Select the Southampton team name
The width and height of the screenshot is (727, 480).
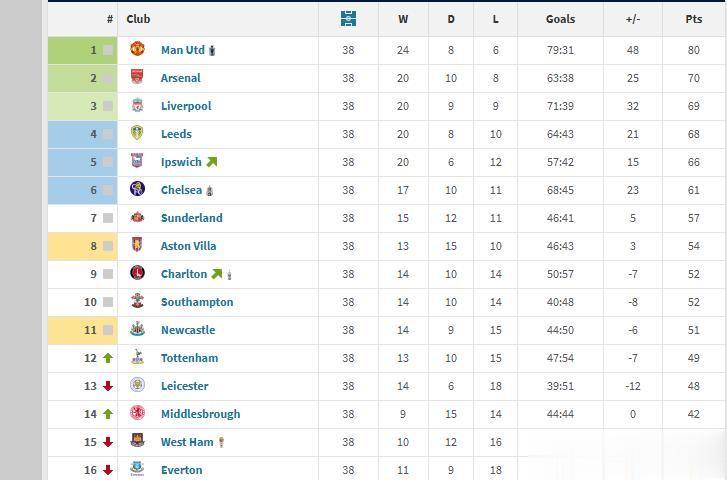pos(197,302)
